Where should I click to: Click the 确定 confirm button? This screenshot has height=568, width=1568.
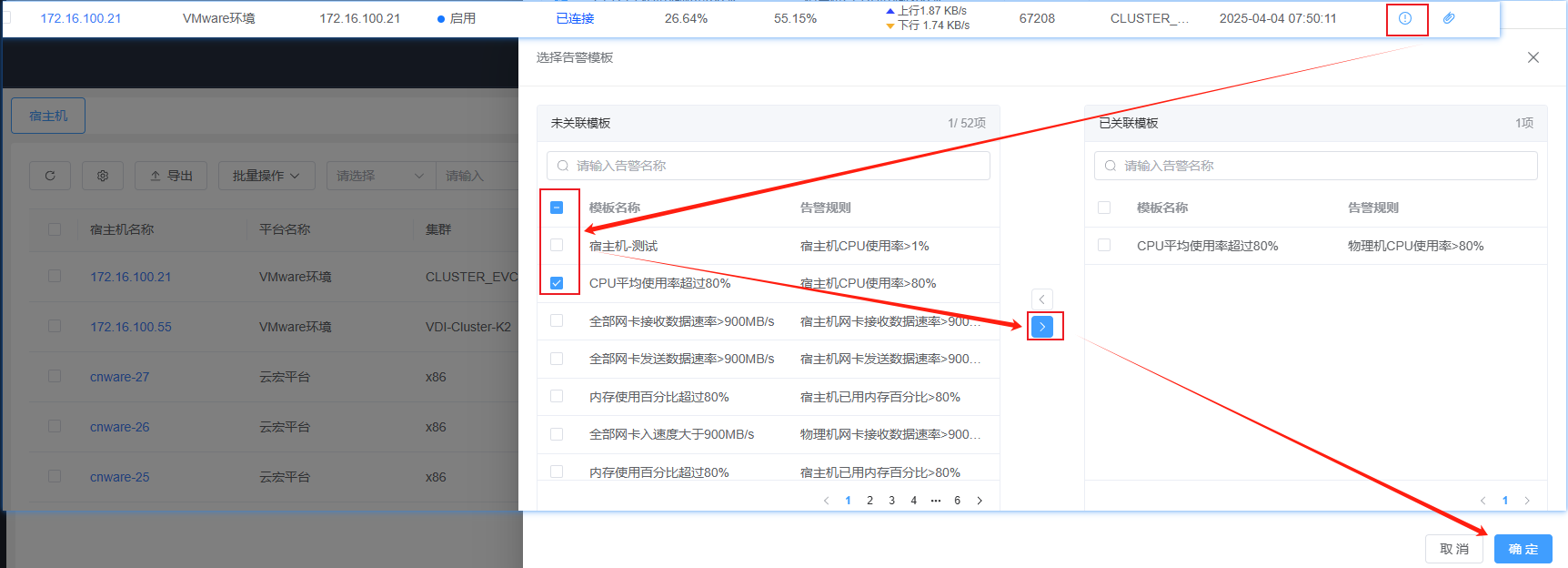coord(1523,549)
